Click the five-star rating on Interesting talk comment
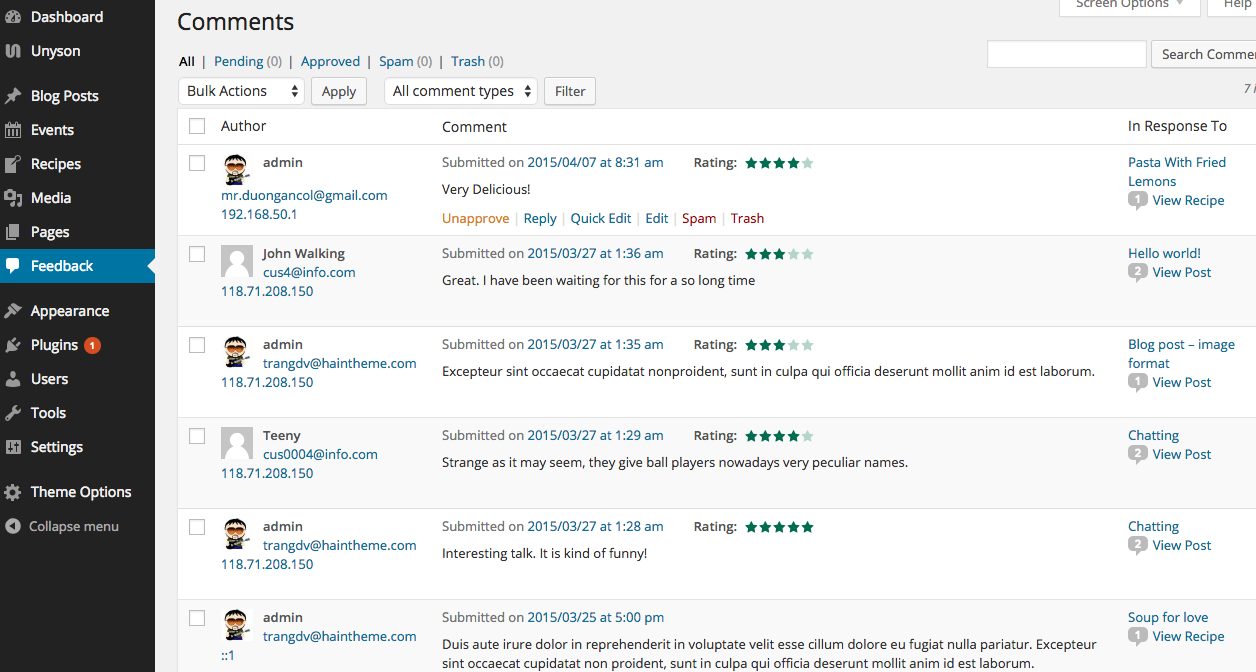Screen dimensions: 1256x672 pos(779,527)
